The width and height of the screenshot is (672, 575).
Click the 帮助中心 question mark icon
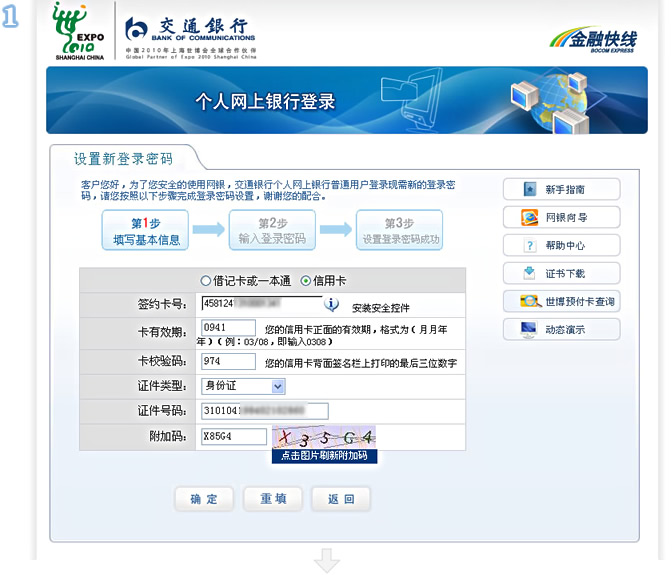click(x=530, y=246)
